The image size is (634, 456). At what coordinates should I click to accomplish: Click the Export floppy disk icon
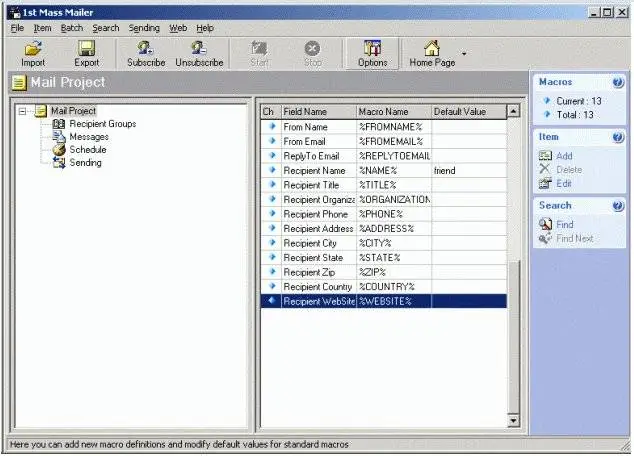(87, 49)
